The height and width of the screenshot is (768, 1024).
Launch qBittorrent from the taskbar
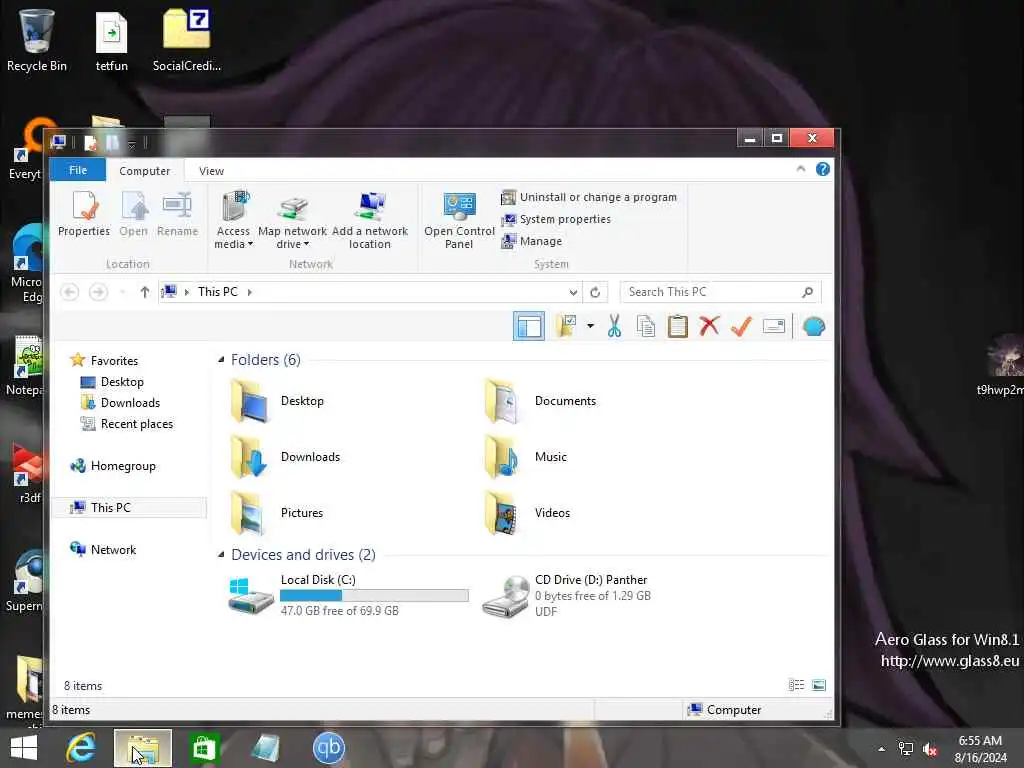click(328, 748)
